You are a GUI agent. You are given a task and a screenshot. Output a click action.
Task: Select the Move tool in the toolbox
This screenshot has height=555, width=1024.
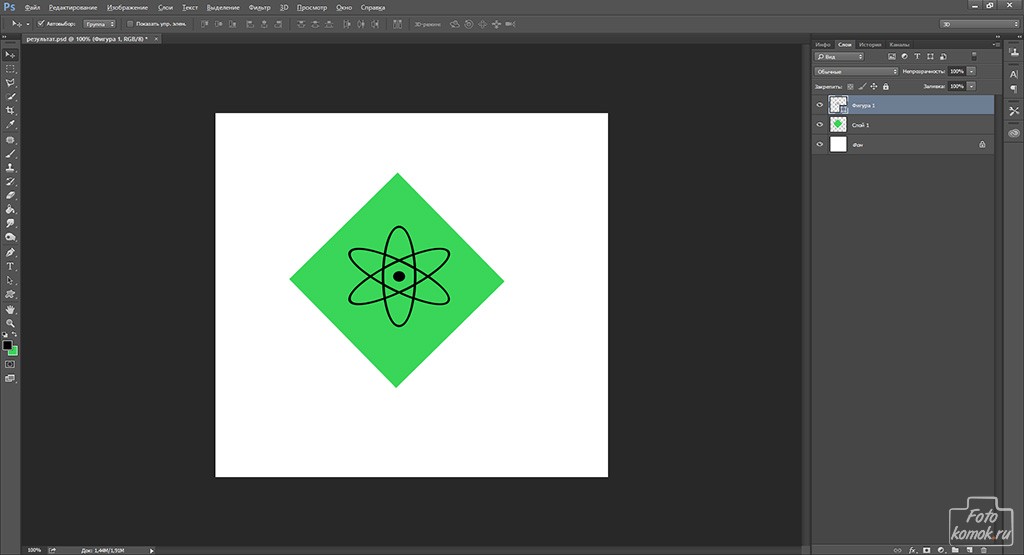pyautogui.click(x=10, y=55)
